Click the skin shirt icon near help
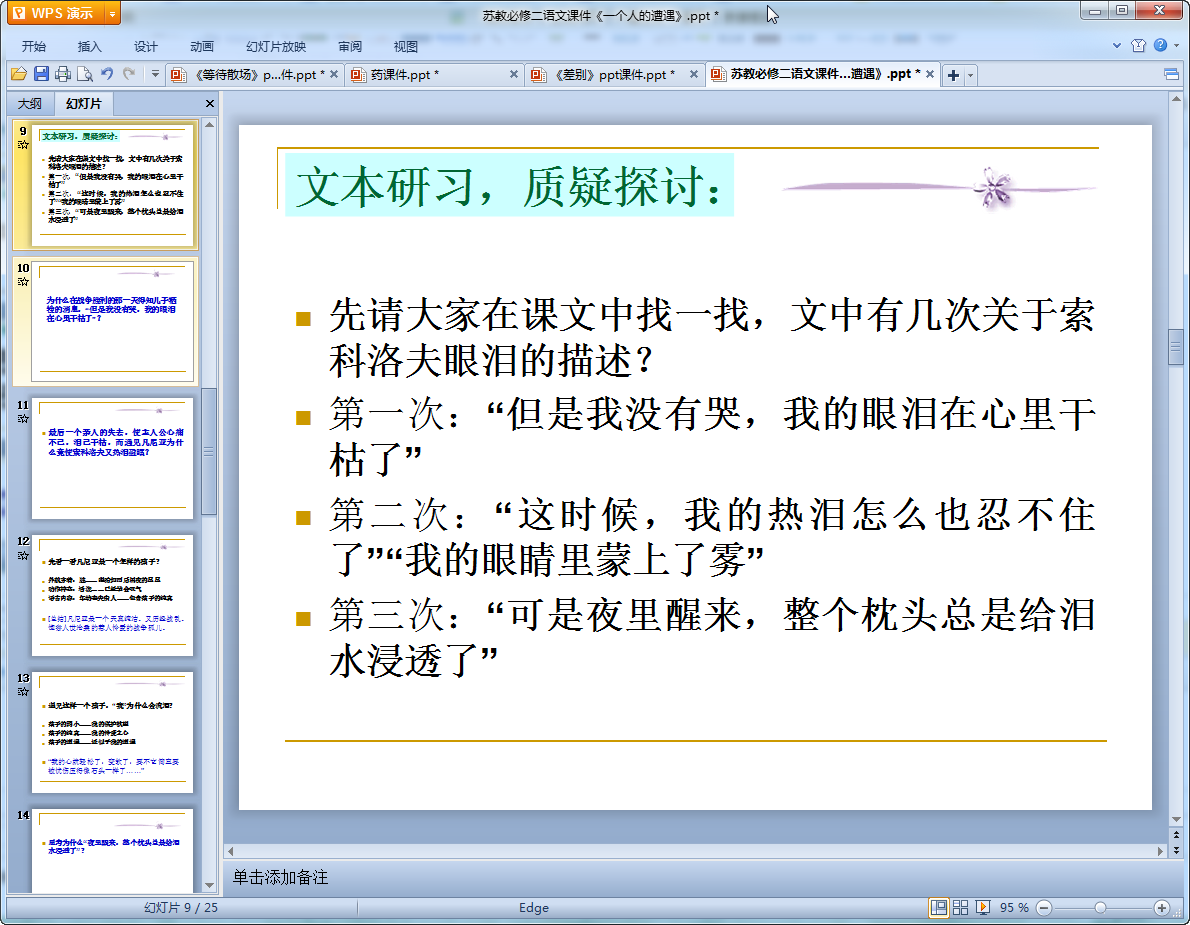Image resolution: width=1190 pixels, height=925 pixels. pyautogui.click(x=1138, y=46)
